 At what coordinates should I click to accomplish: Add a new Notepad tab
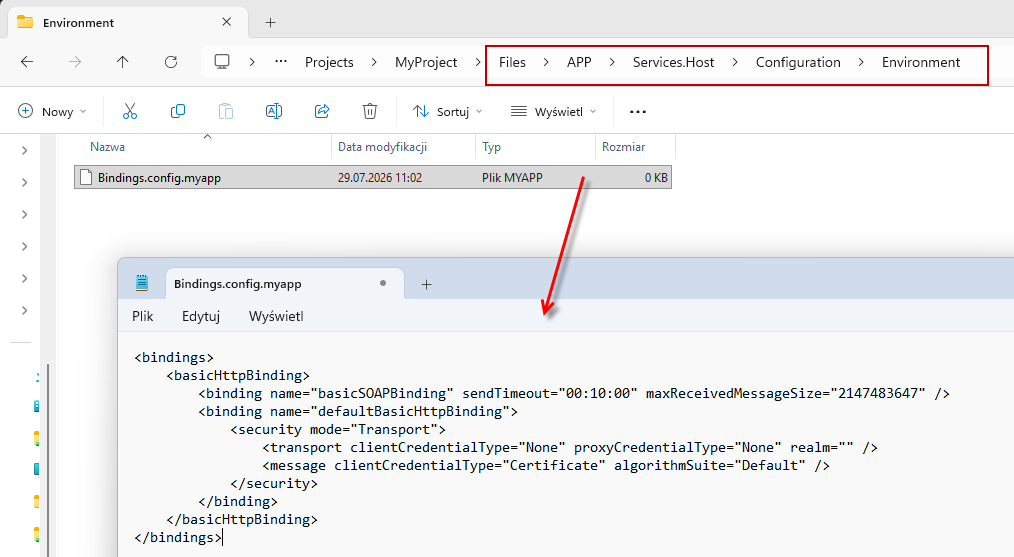(x=426, y=284)
